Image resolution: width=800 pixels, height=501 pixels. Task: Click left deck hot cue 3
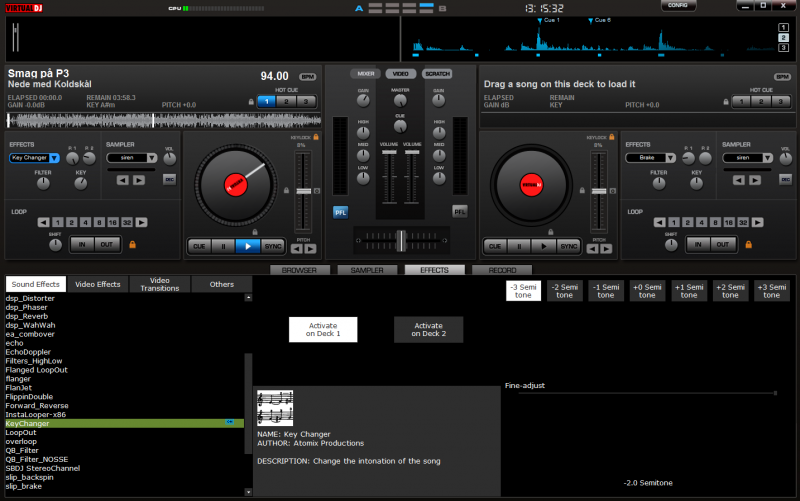[306, 102]
